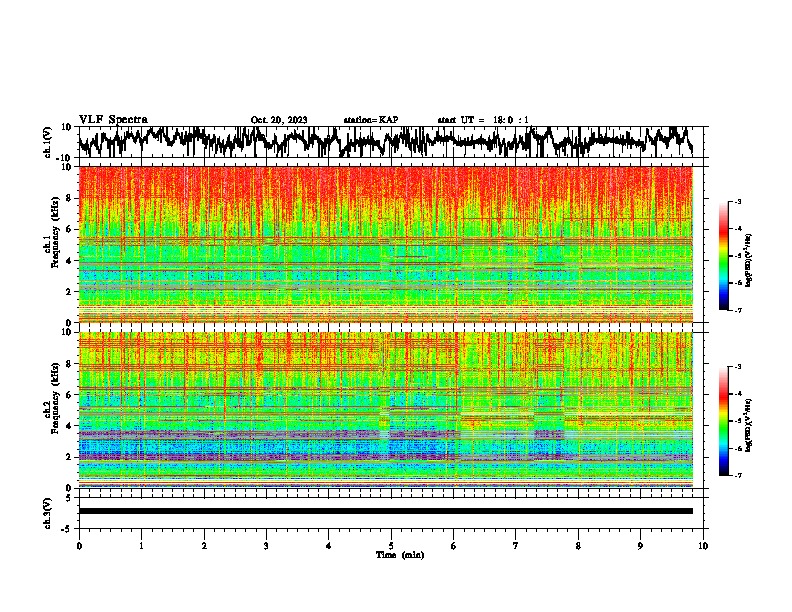792x612 pixels.
Task: Click the "6" kHz tick on ch.2 frequency axis
Action: 70,394
